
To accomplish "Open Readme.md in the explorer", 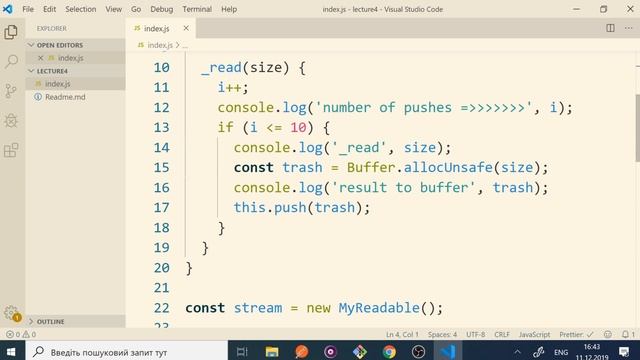I will point(75,97).
